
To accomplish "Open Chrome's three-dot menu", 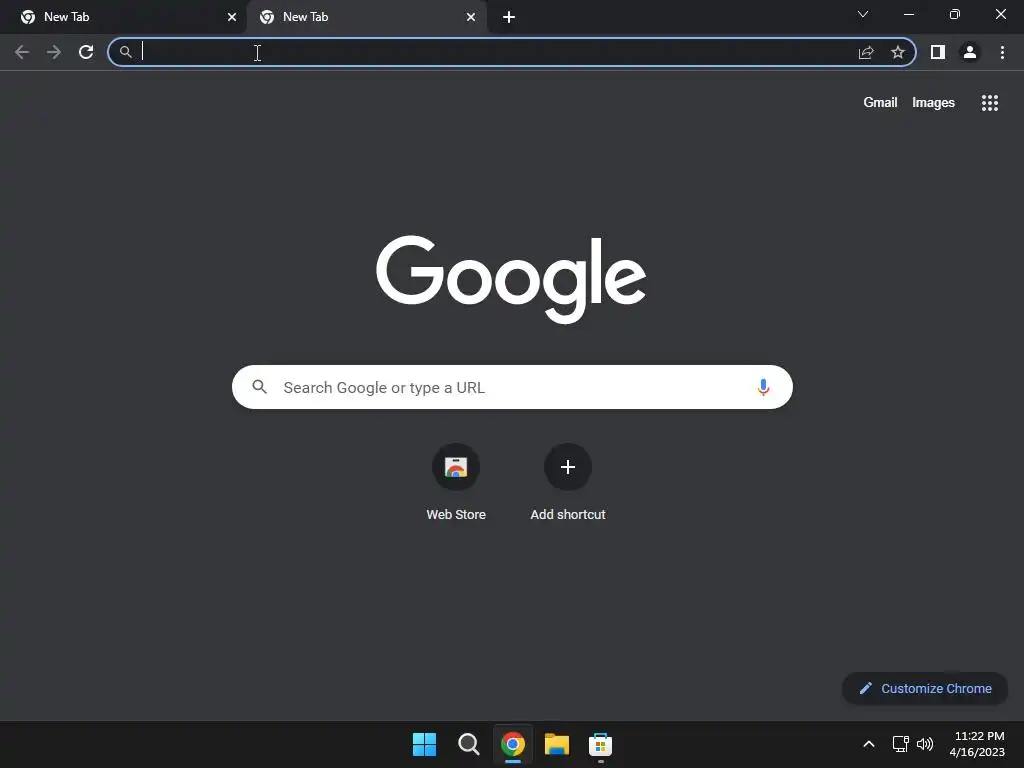I will tap(1002, 52).
